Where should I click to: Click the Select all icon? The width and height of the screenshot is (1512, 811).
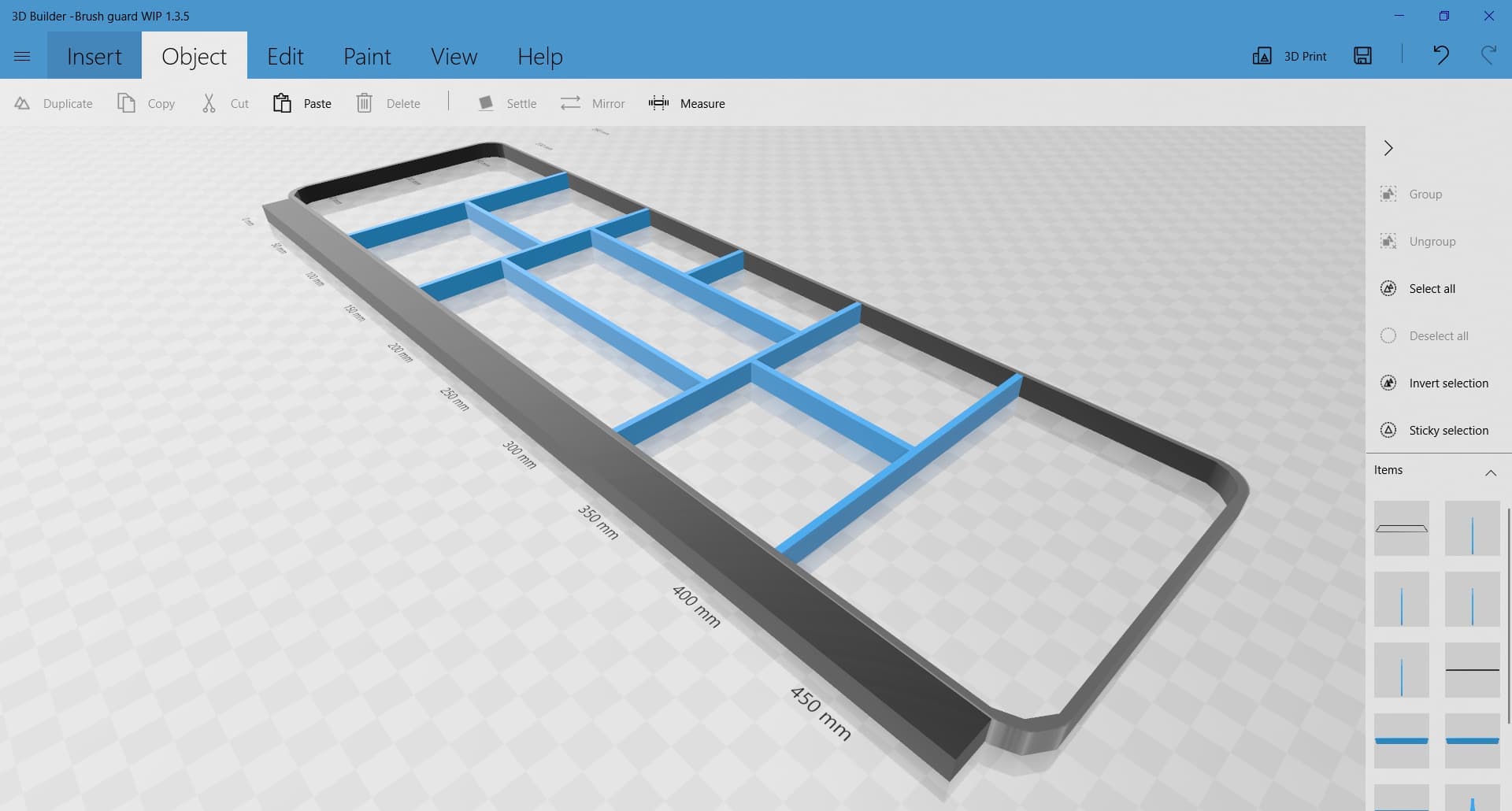1388,288
